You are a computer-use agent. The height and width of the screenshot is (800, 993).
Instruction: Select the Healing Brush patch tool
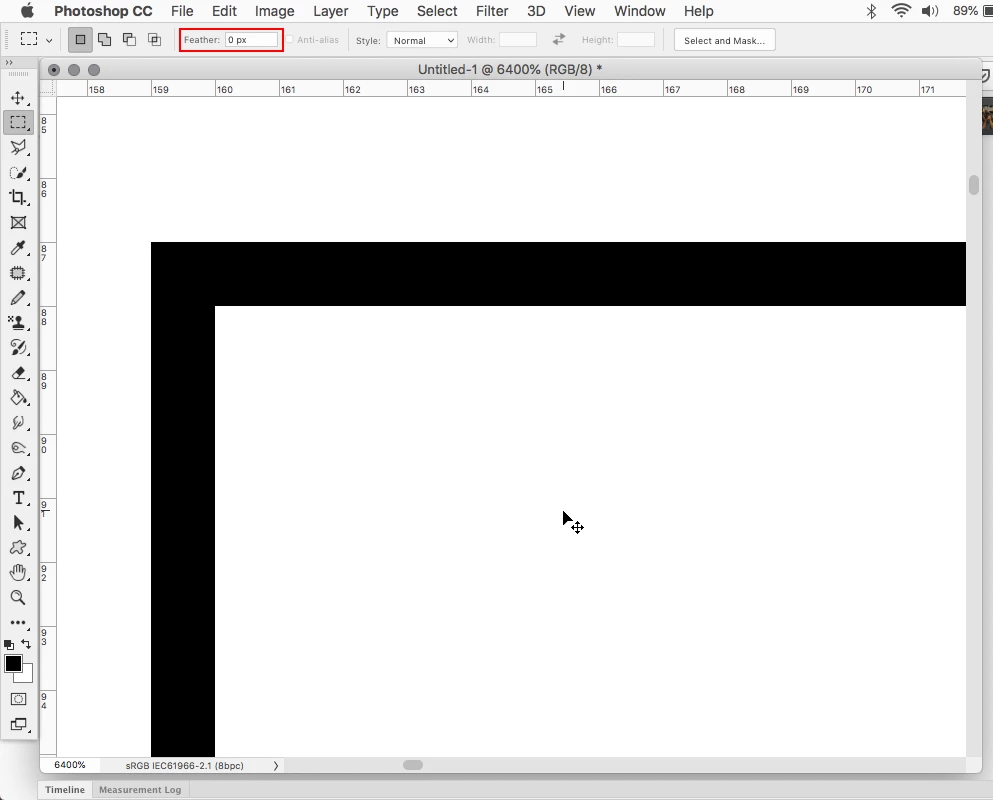point(18,273)
